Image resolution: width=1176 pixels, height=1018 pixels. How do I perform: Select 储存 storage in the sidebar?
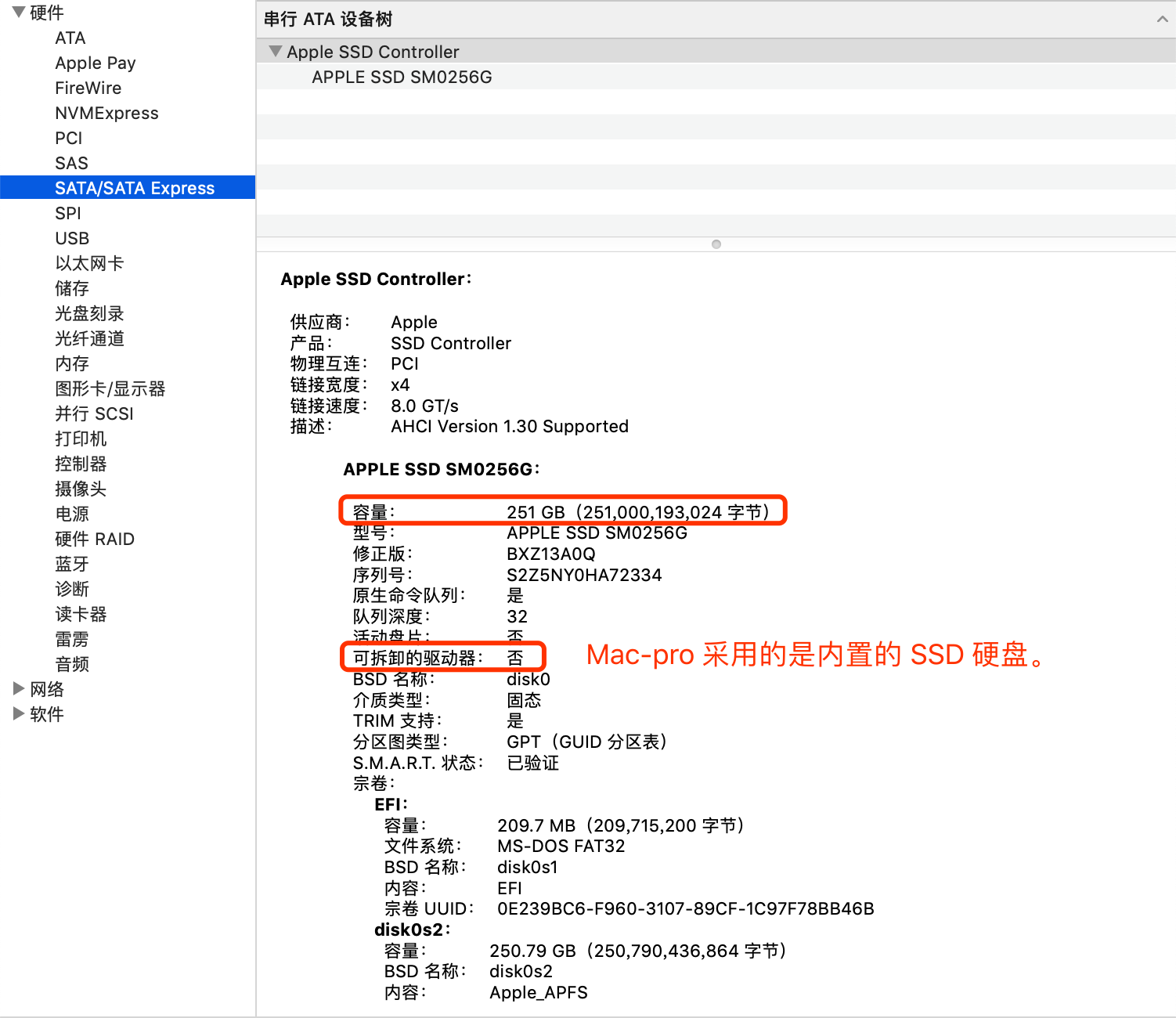[72, 288]
